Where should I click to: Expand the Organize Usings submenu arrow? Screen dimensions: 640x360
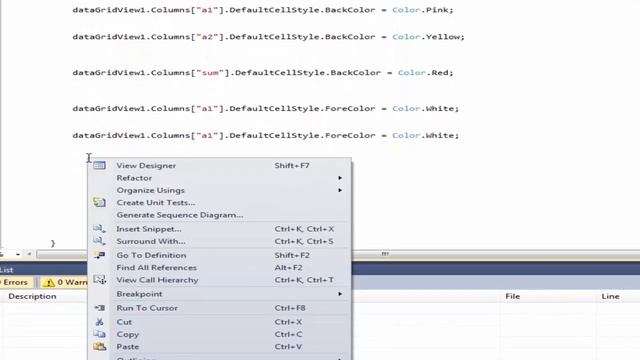340,190
